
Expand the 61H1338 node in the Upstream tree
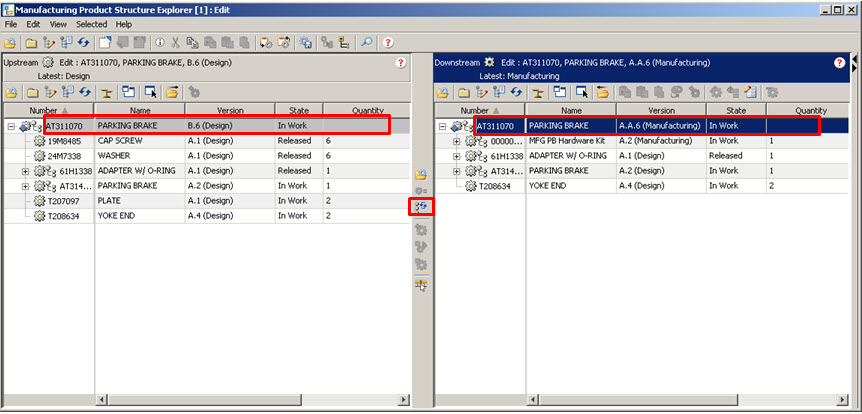[x=25, y=171]
